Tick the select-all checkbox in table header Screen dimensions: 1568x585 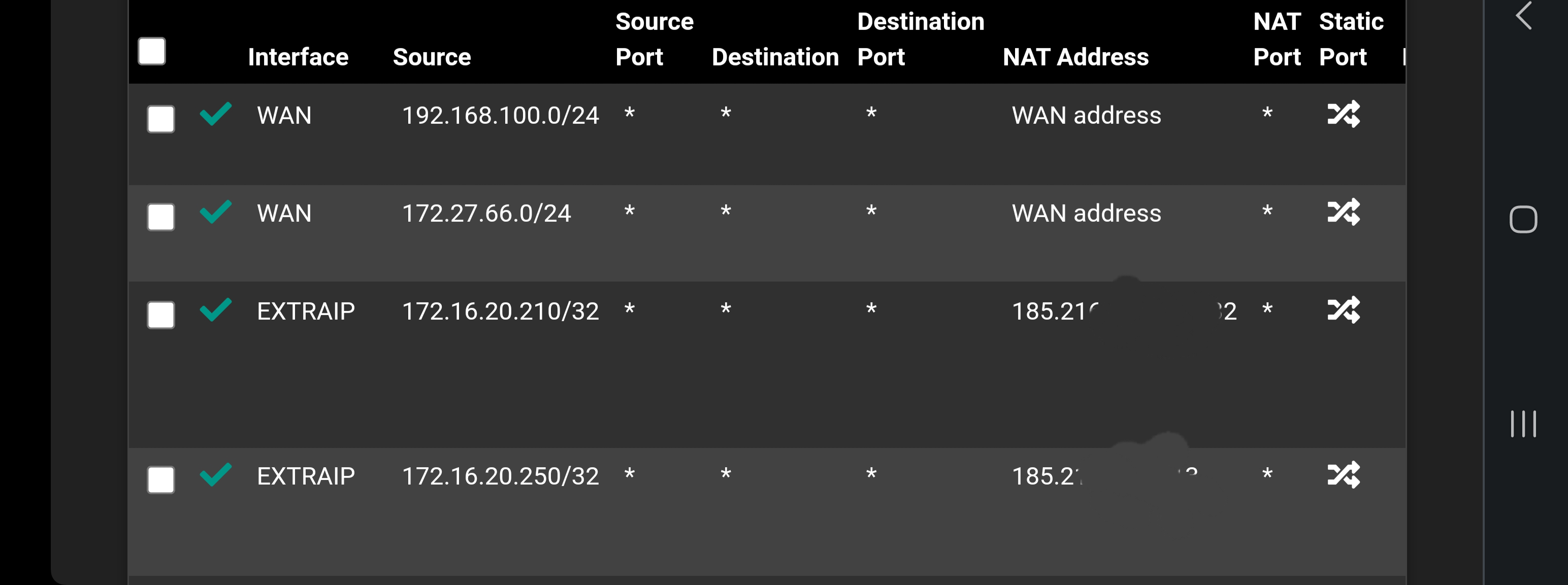pyautogui.click(x=151, y=51)
